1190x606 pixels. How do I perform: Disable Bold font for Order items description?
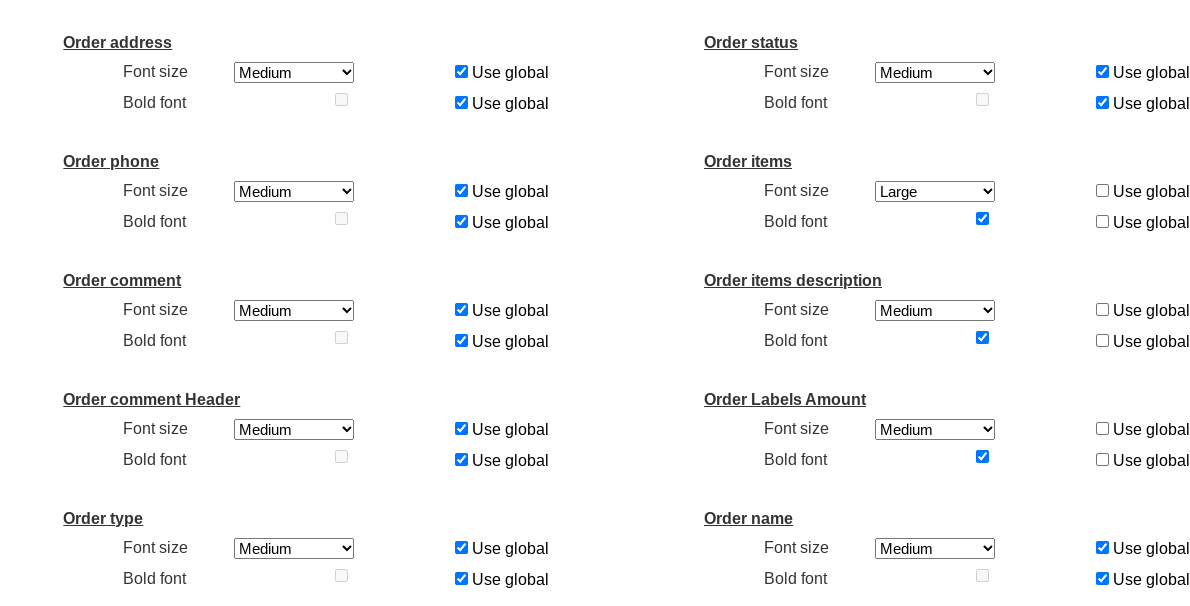click(x=982, y=338)
